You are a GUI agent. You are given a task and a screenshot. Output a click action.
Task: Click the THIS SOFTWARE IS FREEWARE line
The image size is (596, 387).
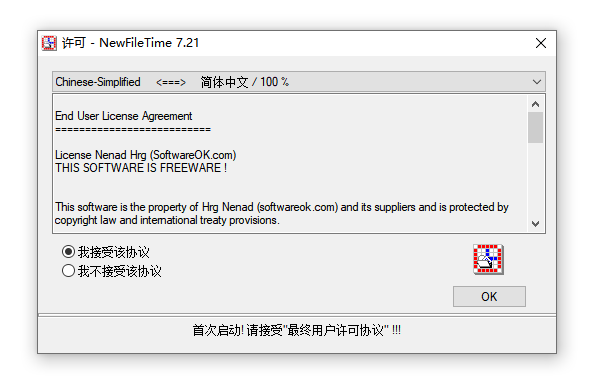click(x=141, y=168)
